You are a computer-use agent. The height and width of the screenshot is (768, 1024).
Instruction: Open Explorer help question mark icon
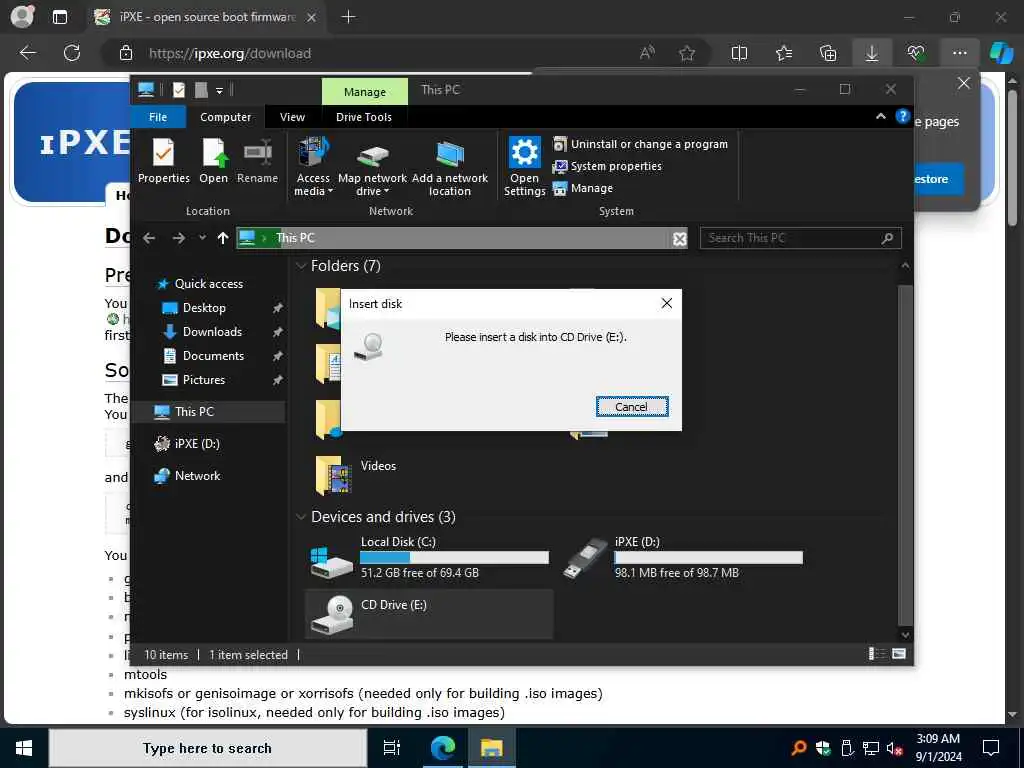[x=903, y=116]
